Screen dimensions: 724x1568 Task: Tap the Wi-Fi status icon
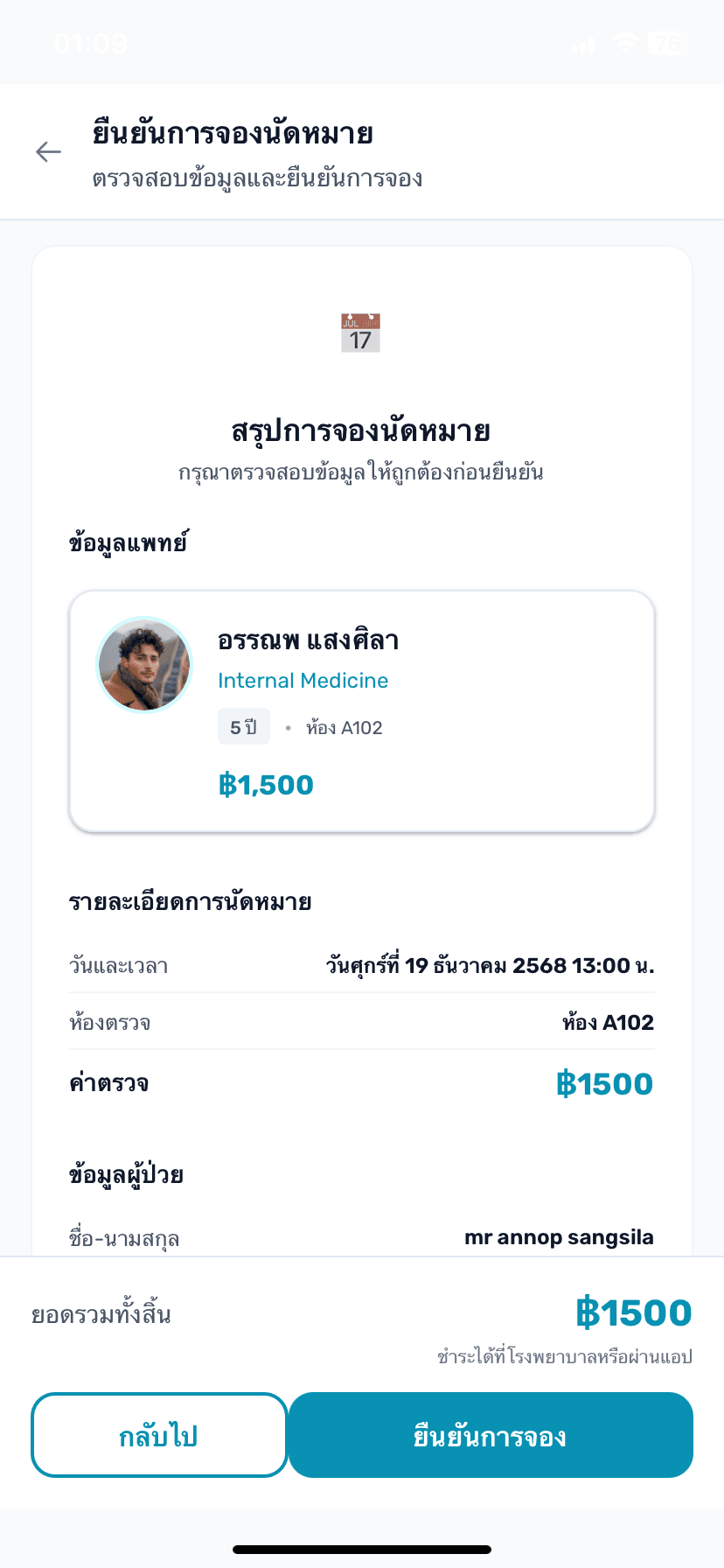pyautogui.click(x=624, y=43)
